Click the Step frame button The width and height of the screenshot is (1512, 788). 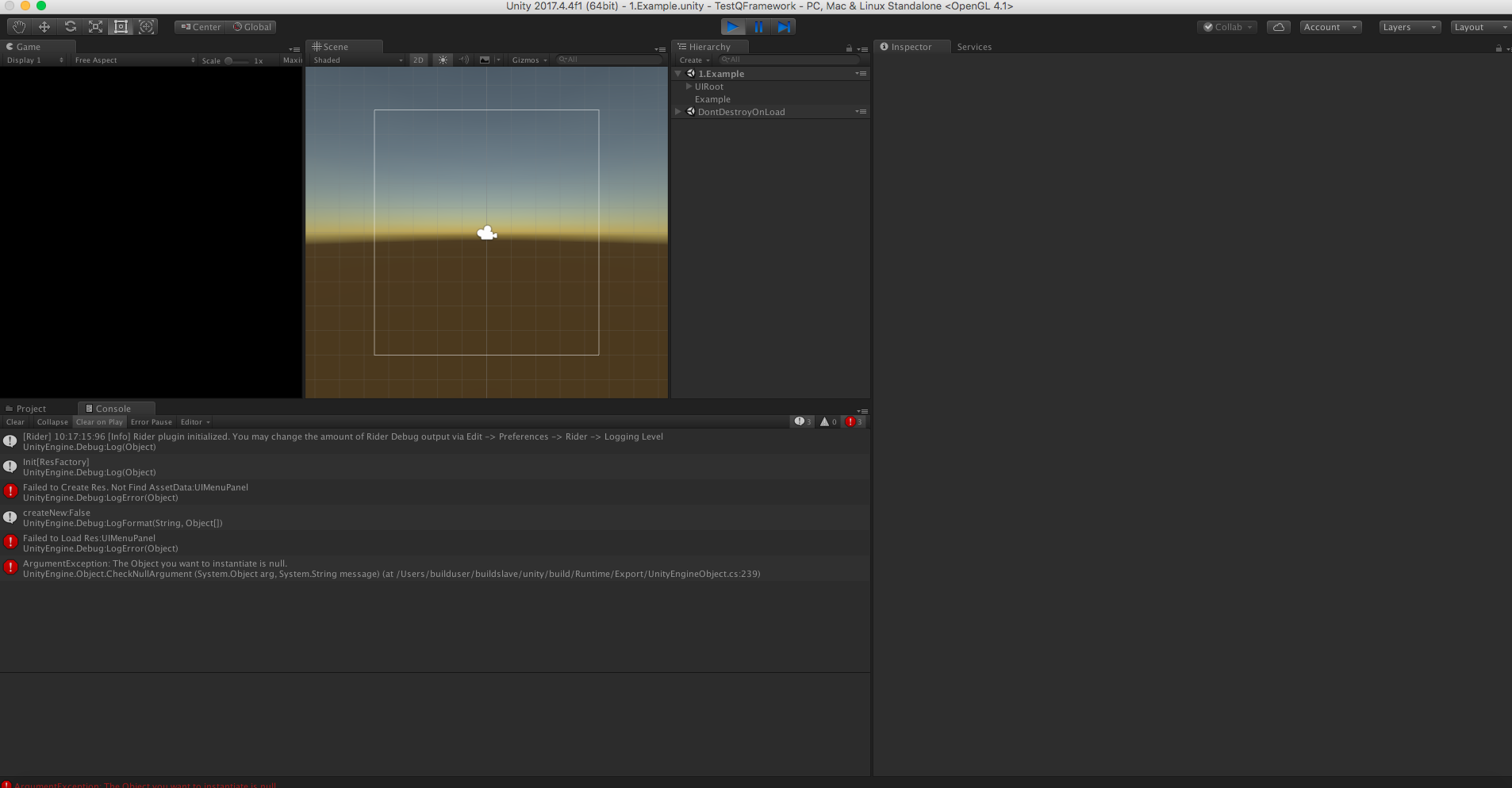(784, 26)
